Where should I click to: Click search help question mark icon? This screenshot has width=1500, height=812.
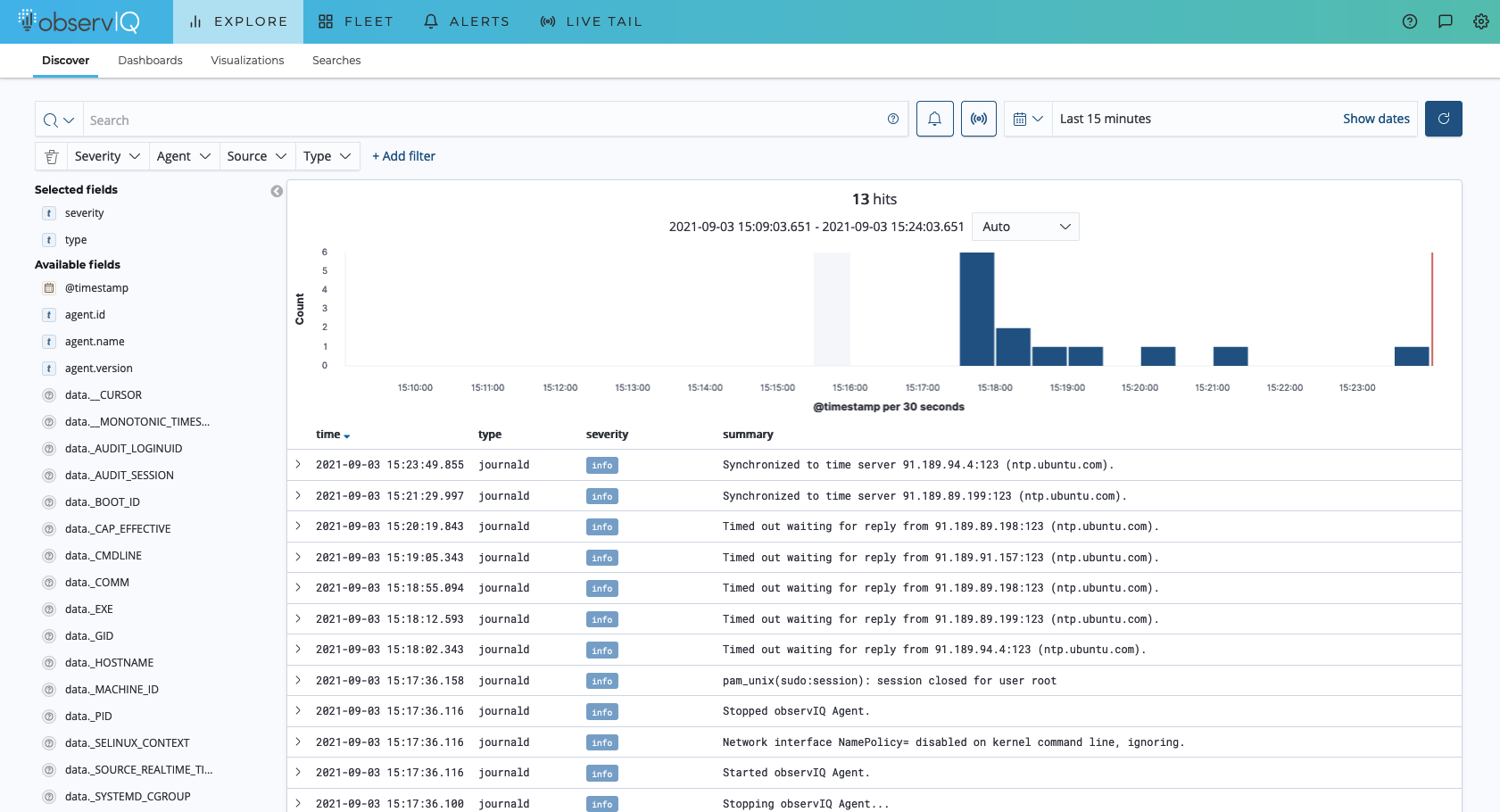click(x=892, y=119)
